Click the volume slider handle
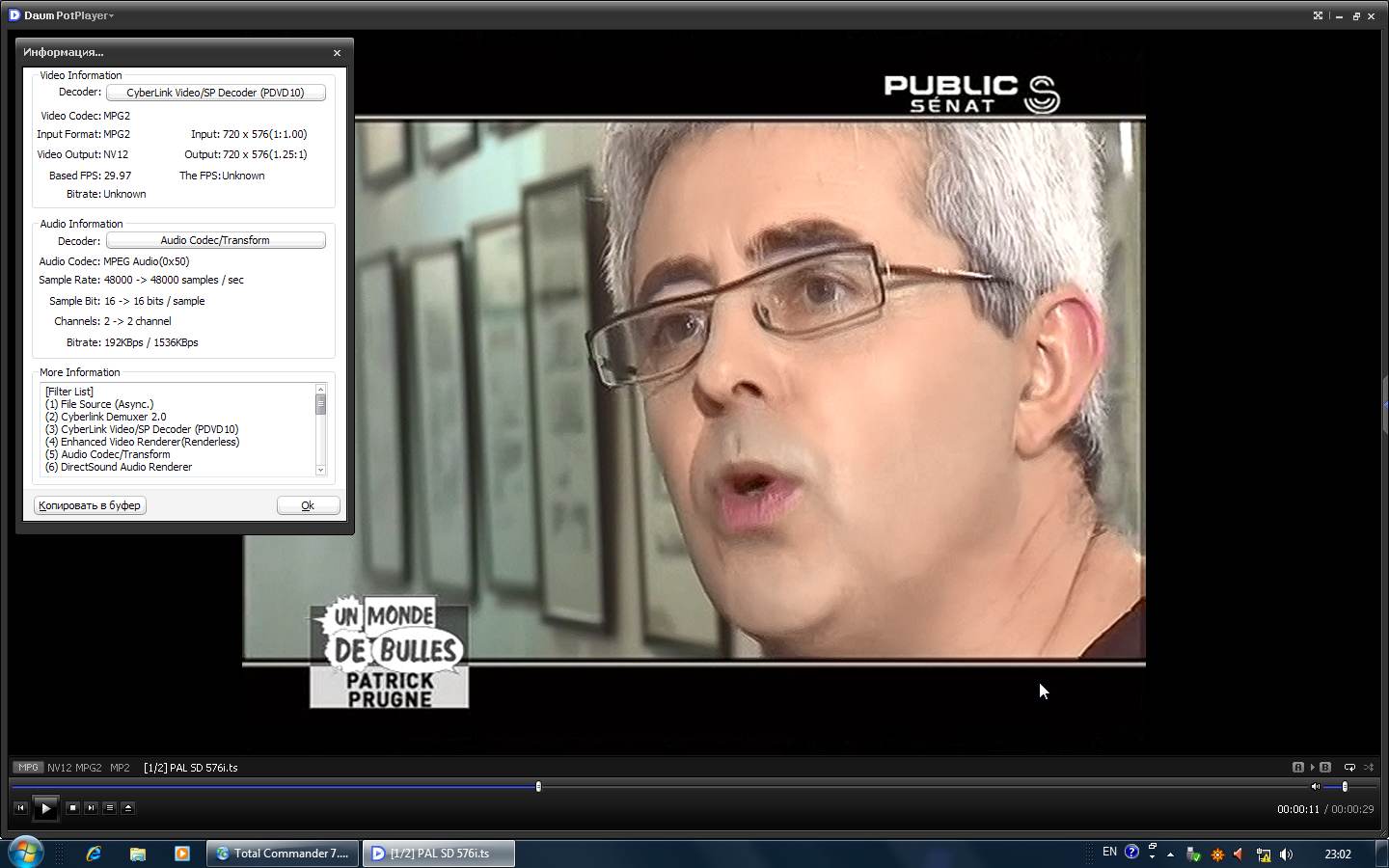The width and height of the screenshot is (1389, 868). 1345,787
